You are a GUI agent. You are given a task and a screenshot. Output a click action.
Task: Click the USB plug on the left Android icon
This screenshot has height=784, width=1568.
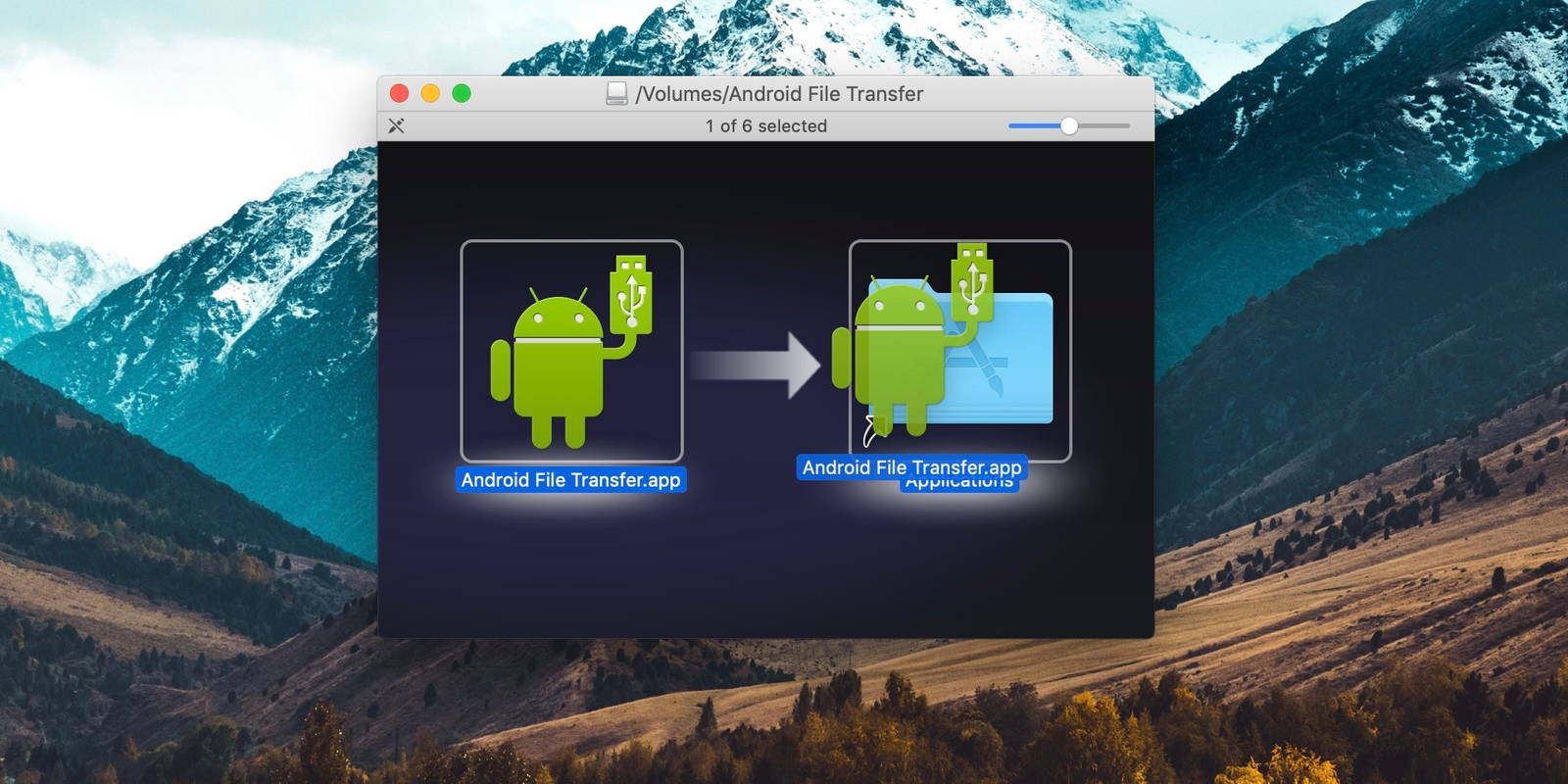632,291
